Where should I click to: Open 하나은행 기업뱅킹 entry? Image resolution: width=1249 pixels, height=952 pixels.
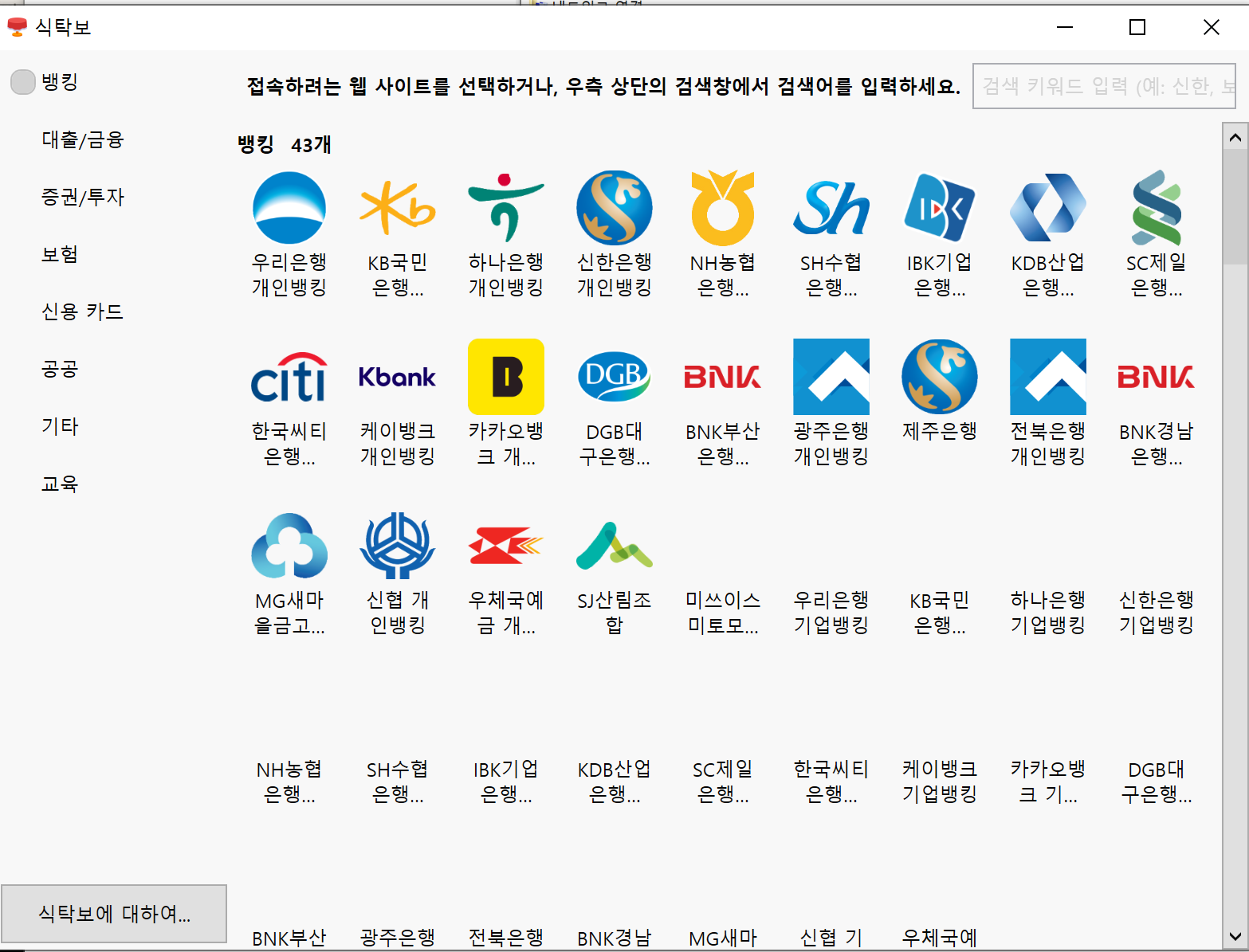1048,613
